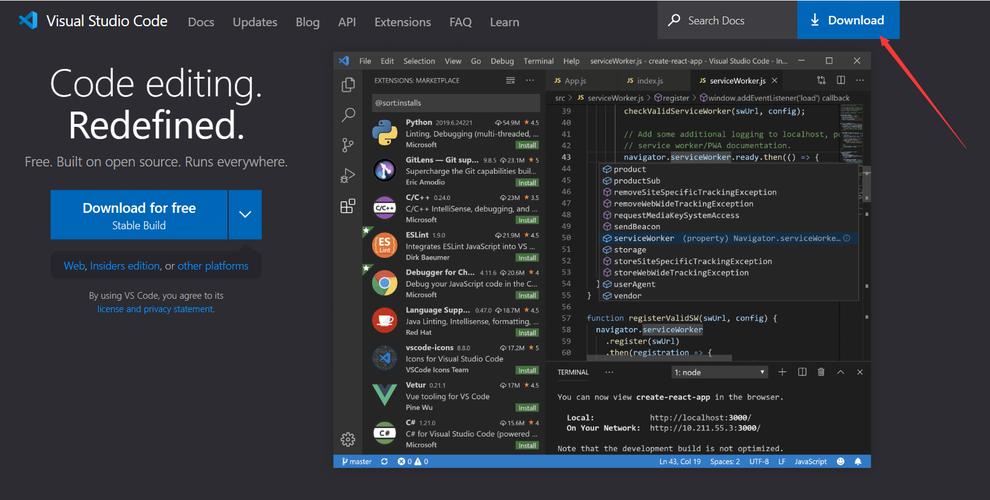The width and height of the screenshot is (990, 500).
Task: Click the open changes compare icon
Action: pyautogui.click(x=821, y=80)
